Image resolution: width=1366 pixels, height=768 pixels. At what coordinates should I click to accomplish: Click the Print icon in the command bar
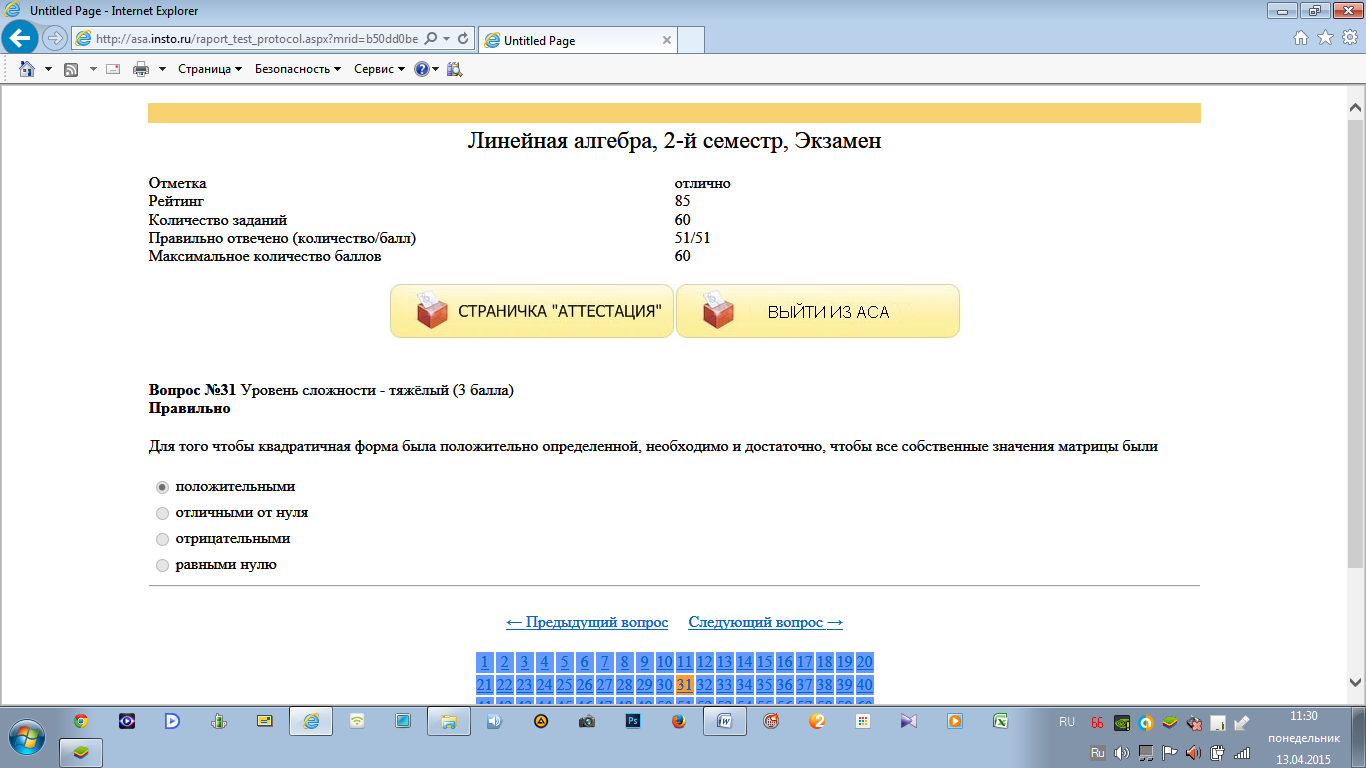tap(141, 69)
